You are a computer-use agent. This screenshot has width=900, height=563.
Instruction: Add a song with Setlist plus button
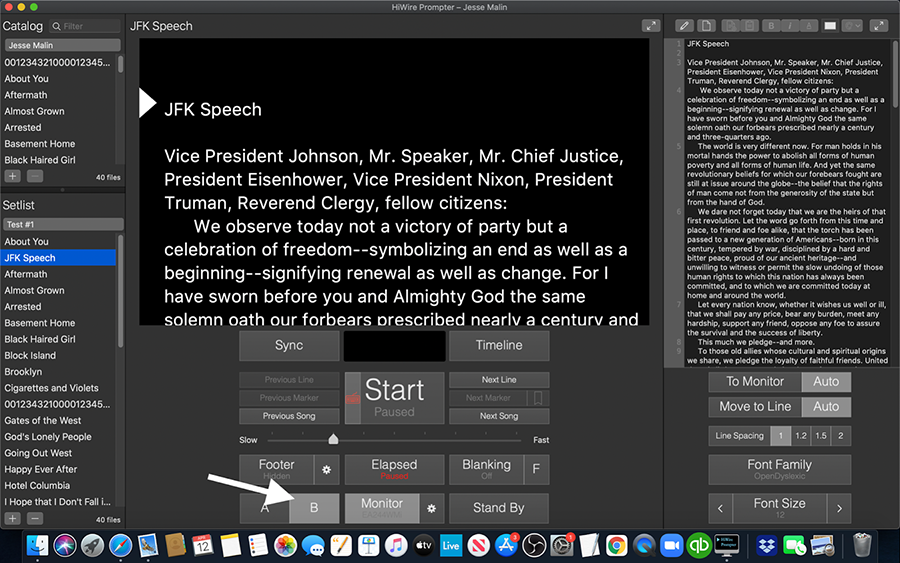(13, 518)
